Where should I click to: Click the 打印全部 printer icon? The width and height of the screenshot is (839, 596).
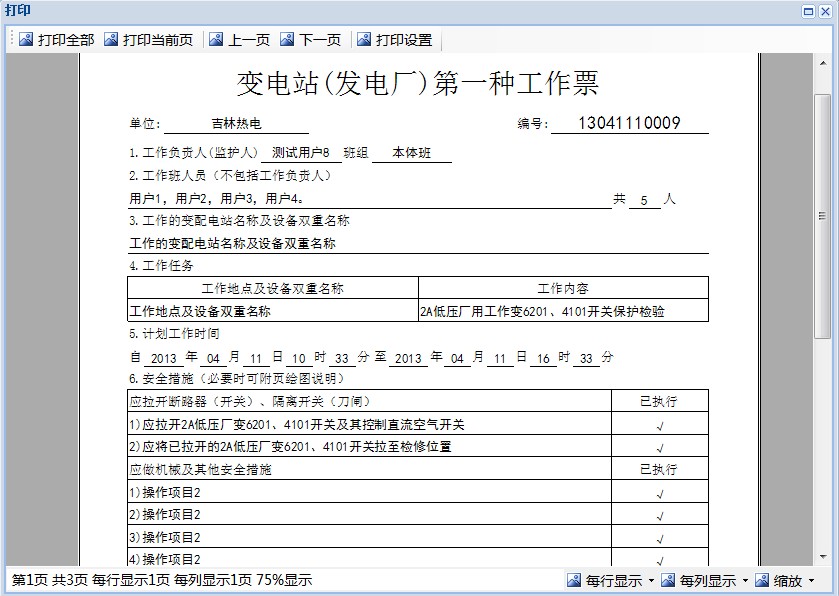pyautogui.click(x=25, y=40)
